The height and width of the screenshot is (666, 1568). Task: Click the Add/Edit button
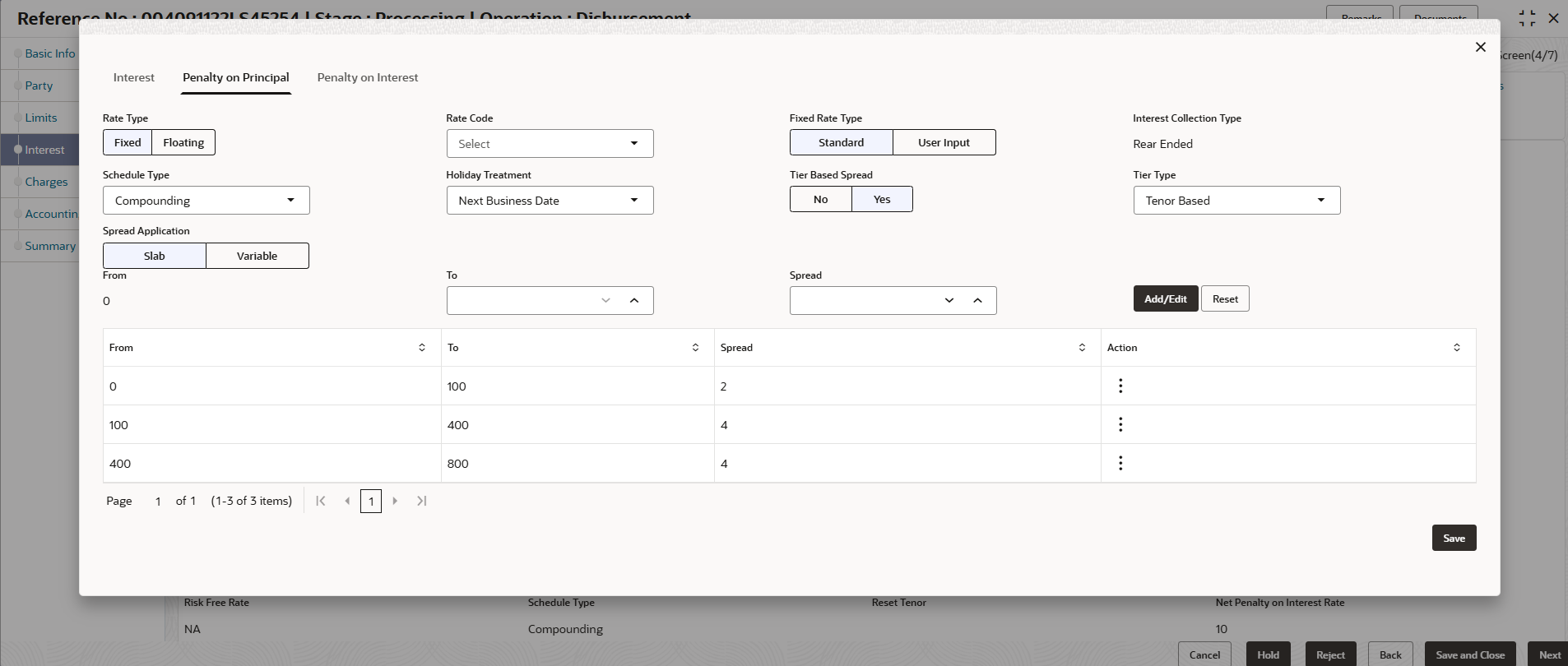pos(1166,298)
